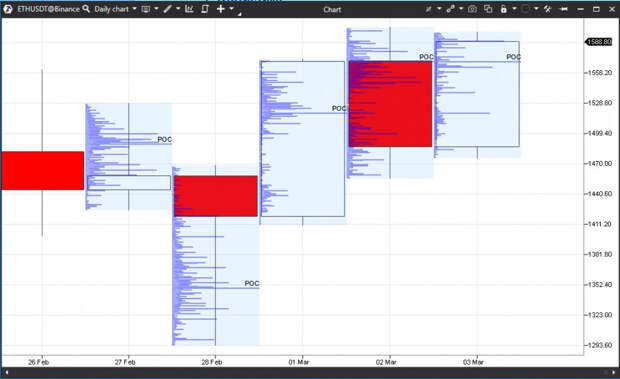The image size is (620, 379).
Task: Expand the dropdown next to plus icon
Action: (x=232, y=9)
